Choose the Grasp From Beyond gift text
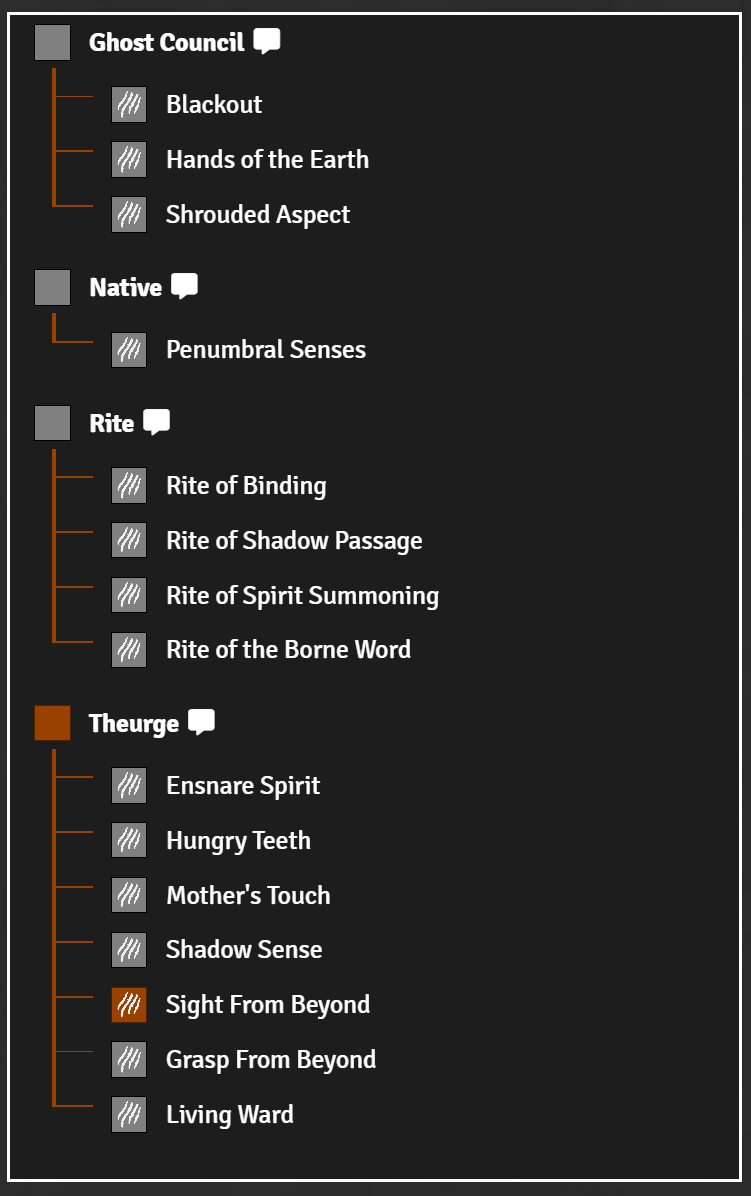The image size is (751, 1196). [x=271, y=1060]
